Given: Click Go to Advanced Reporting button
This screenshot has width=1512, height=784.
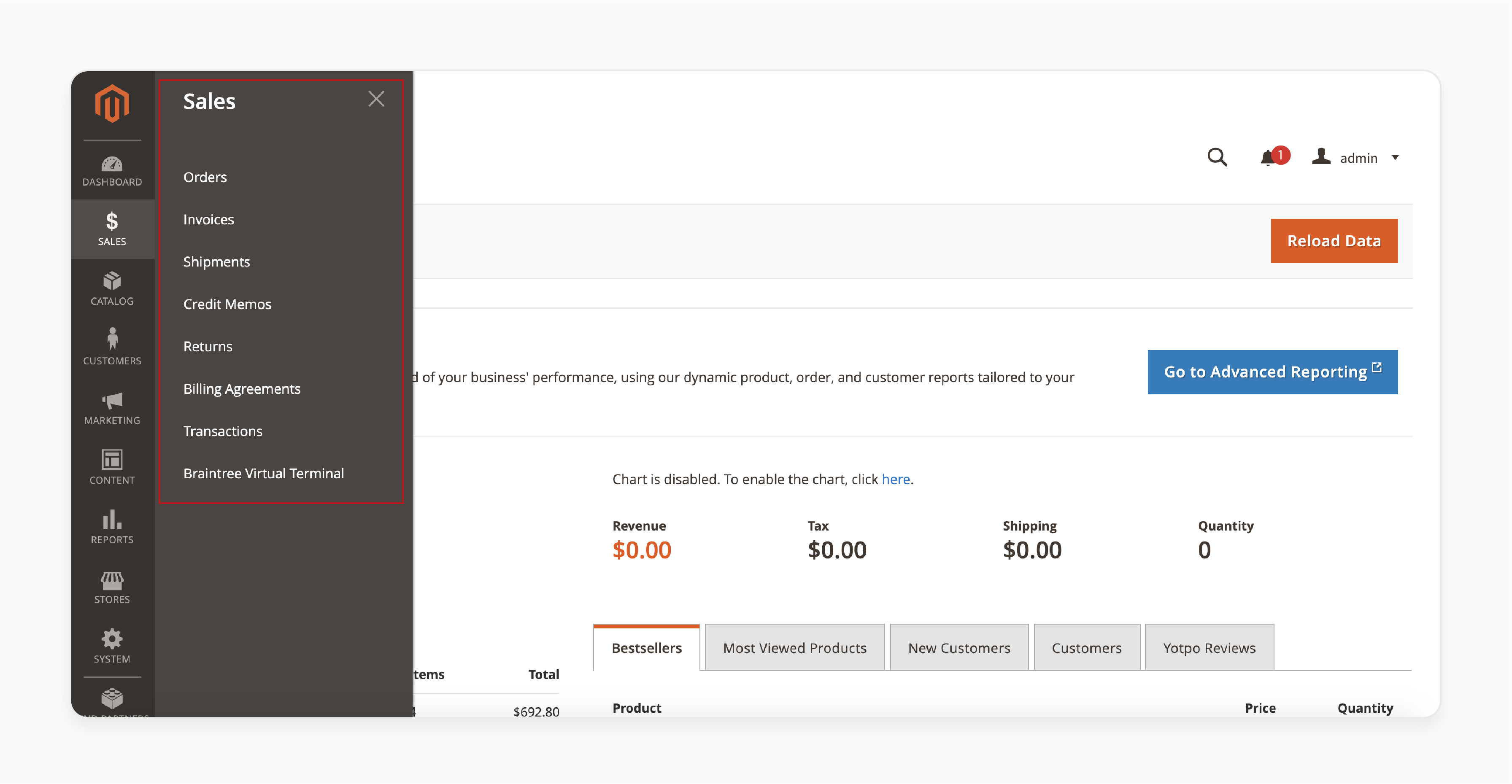Looking at the screenshot, I should [x=1272, y=372].
